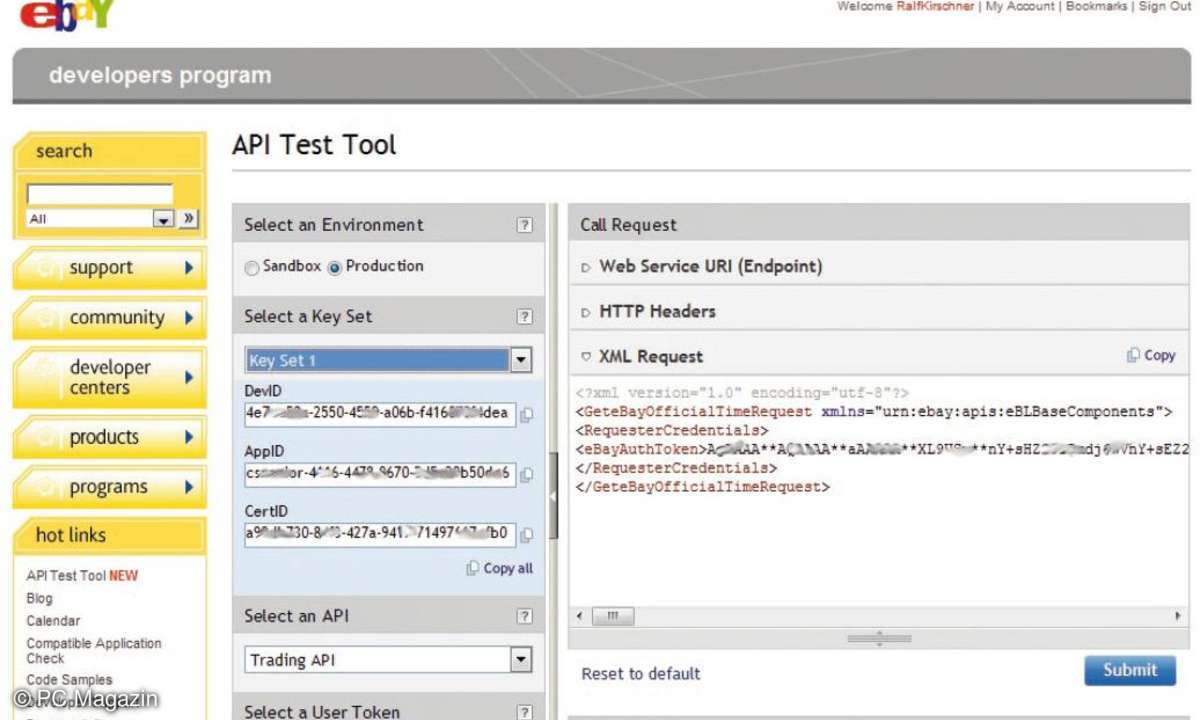This screenshot has height=720, width=1200.
Task: Open the Bookmarks link
Action: [1097, 6]
